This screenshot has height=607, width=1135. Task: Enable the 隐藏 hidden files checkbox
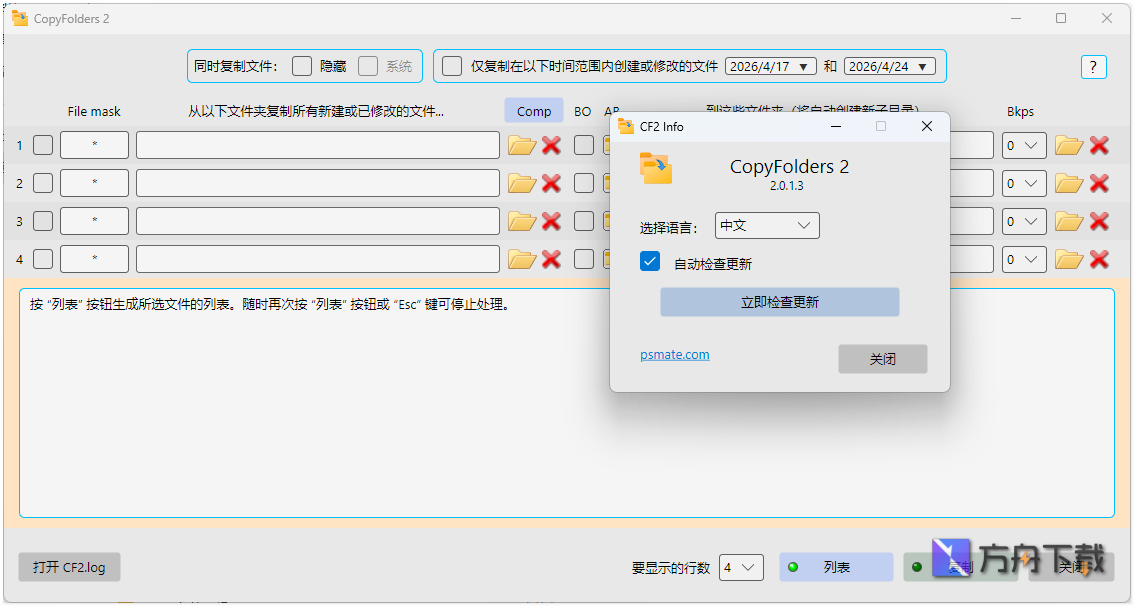point(302,65)
